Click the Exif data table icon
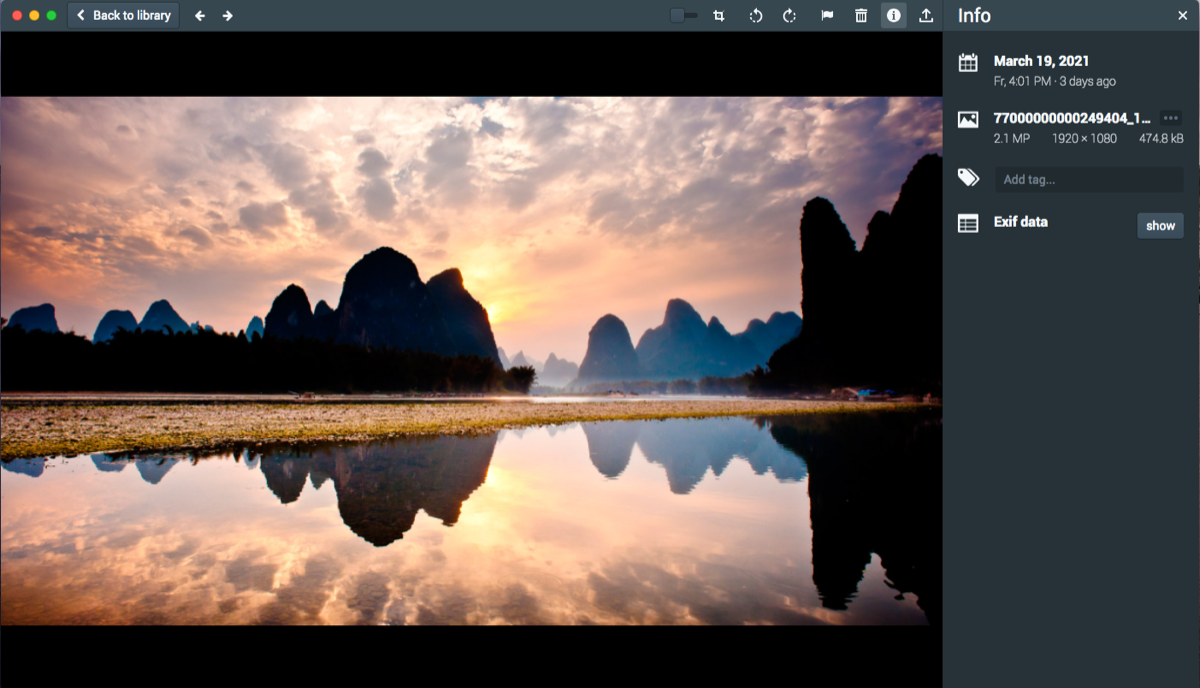This screenshot has width=1200, height=688. [967, 223]
